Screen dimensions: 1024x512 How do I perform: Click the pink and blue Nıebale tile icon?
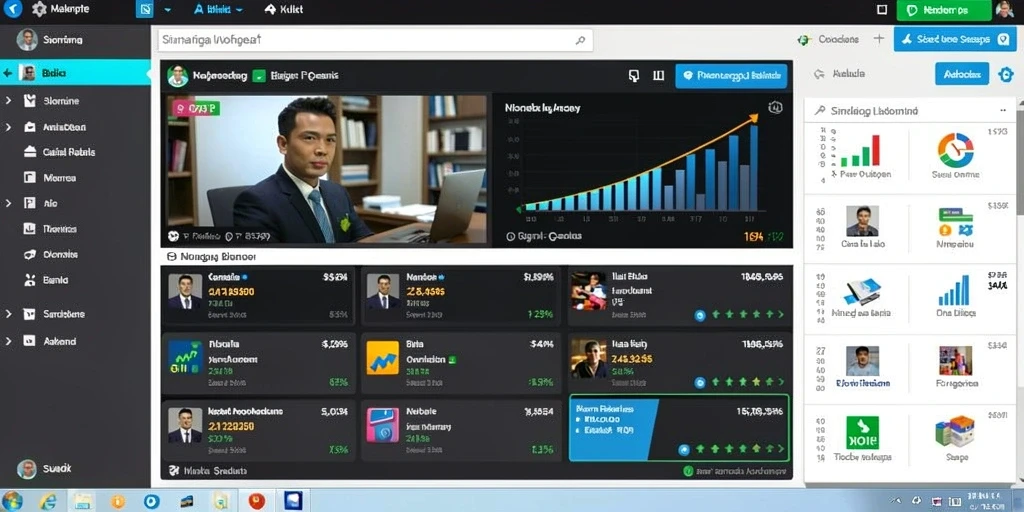pos(383,425)
